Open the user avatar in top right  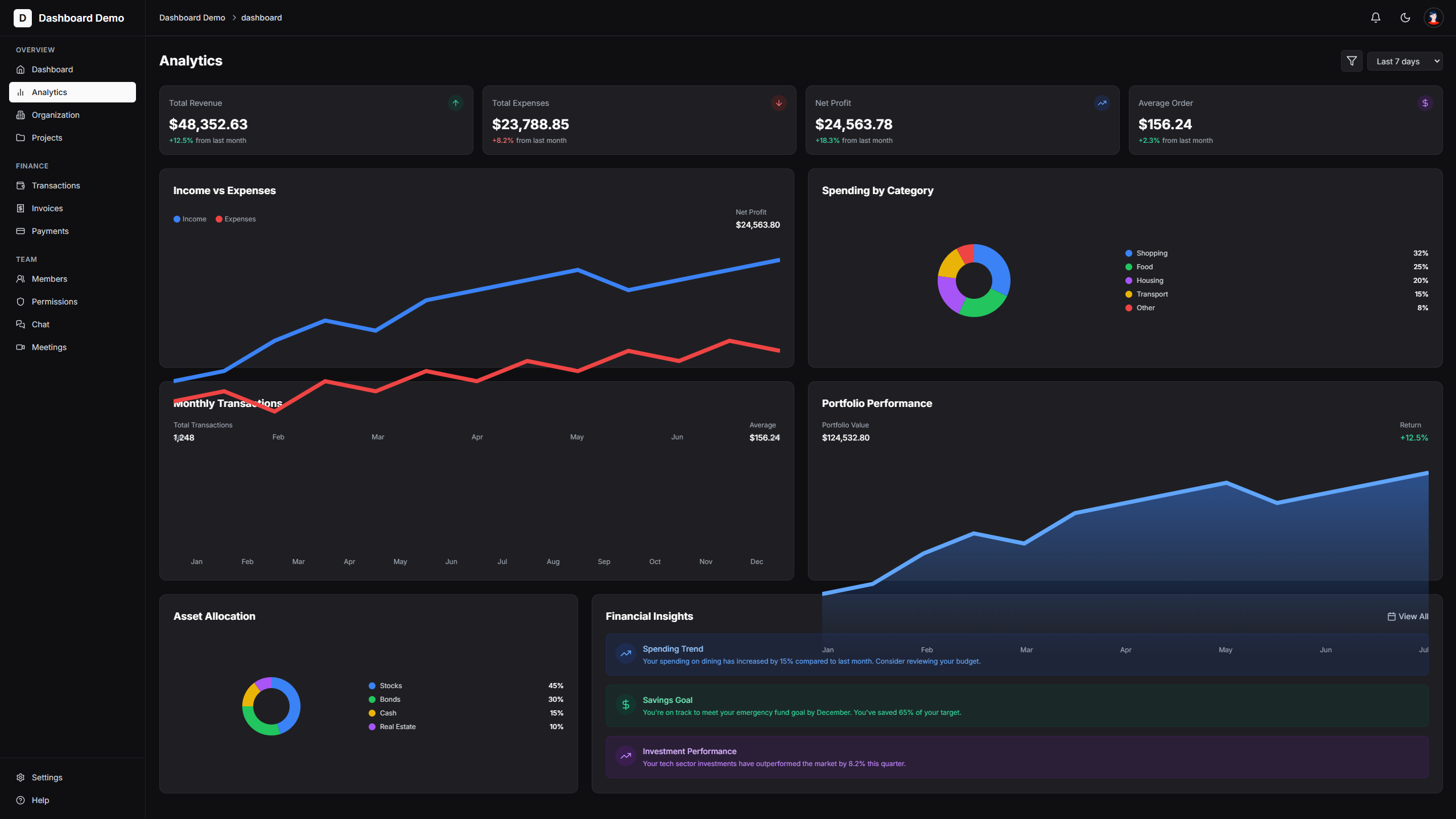tap(1433, 18)
